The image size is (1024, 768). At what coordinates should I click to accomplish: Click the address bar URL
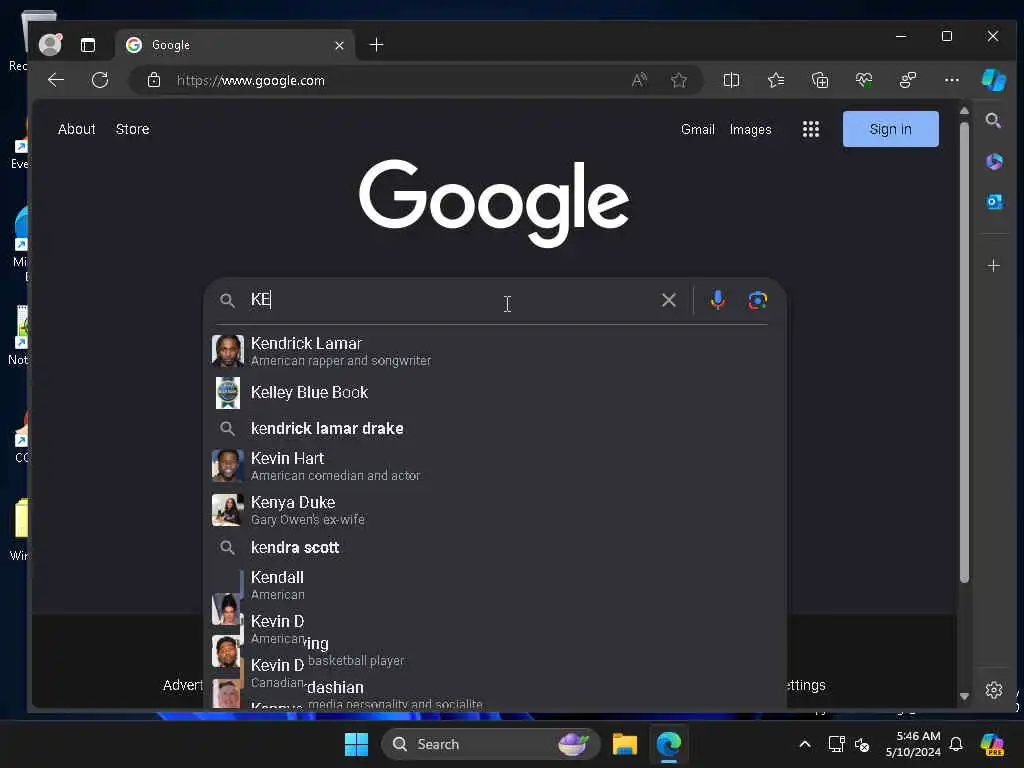(x=251, y=80)
